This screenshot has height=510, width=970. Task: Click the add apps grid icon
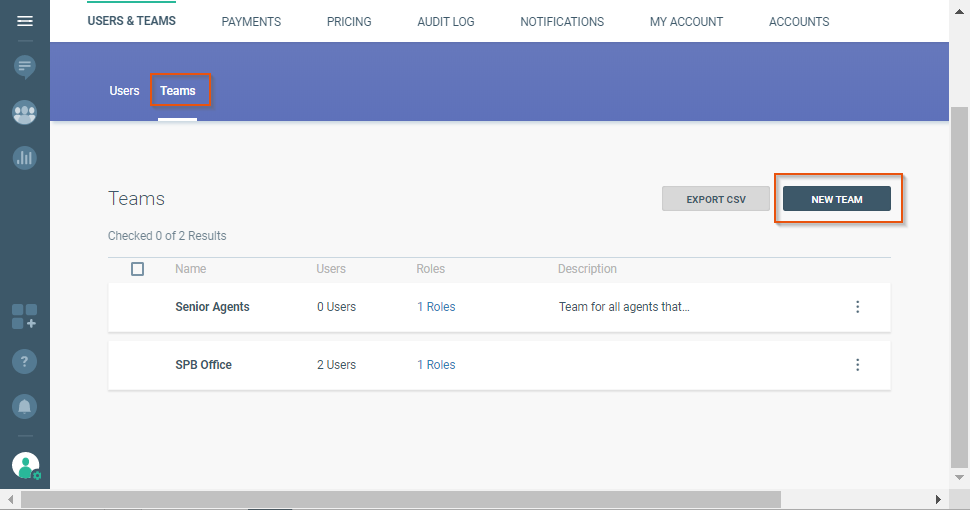25,317
